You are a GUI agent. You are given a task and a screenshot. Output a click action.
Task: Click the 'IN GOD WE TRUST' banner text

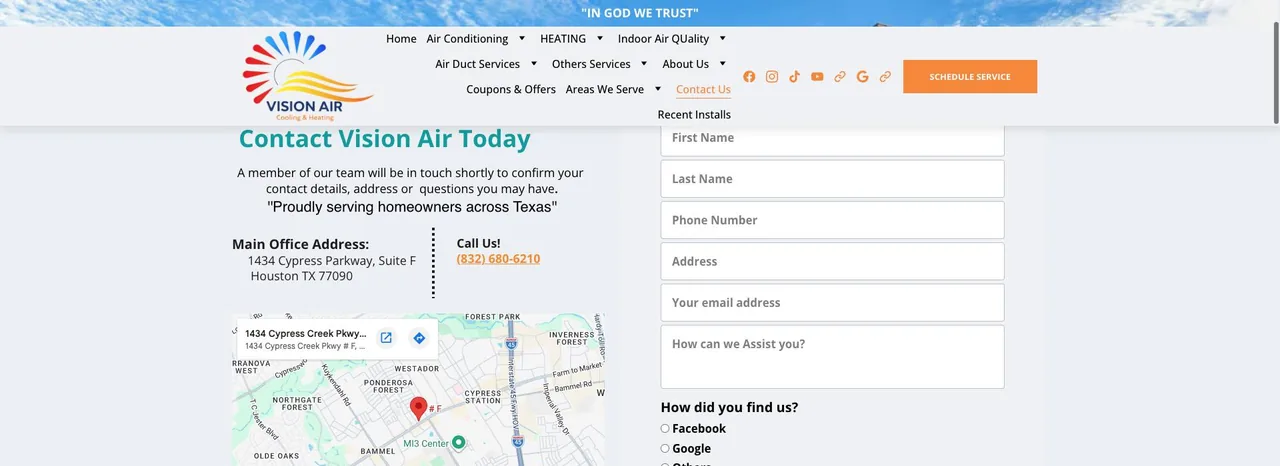tap(640, 13)
